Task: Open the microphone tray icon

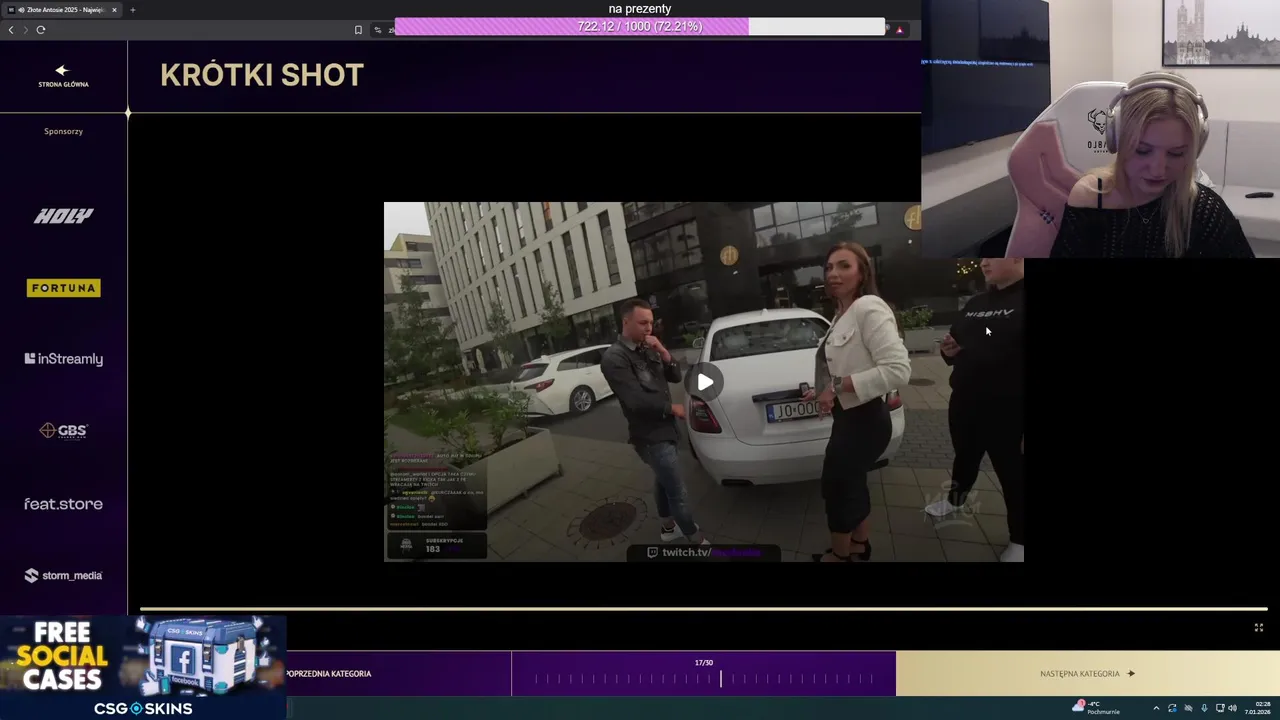Action: coord(1204,708)
